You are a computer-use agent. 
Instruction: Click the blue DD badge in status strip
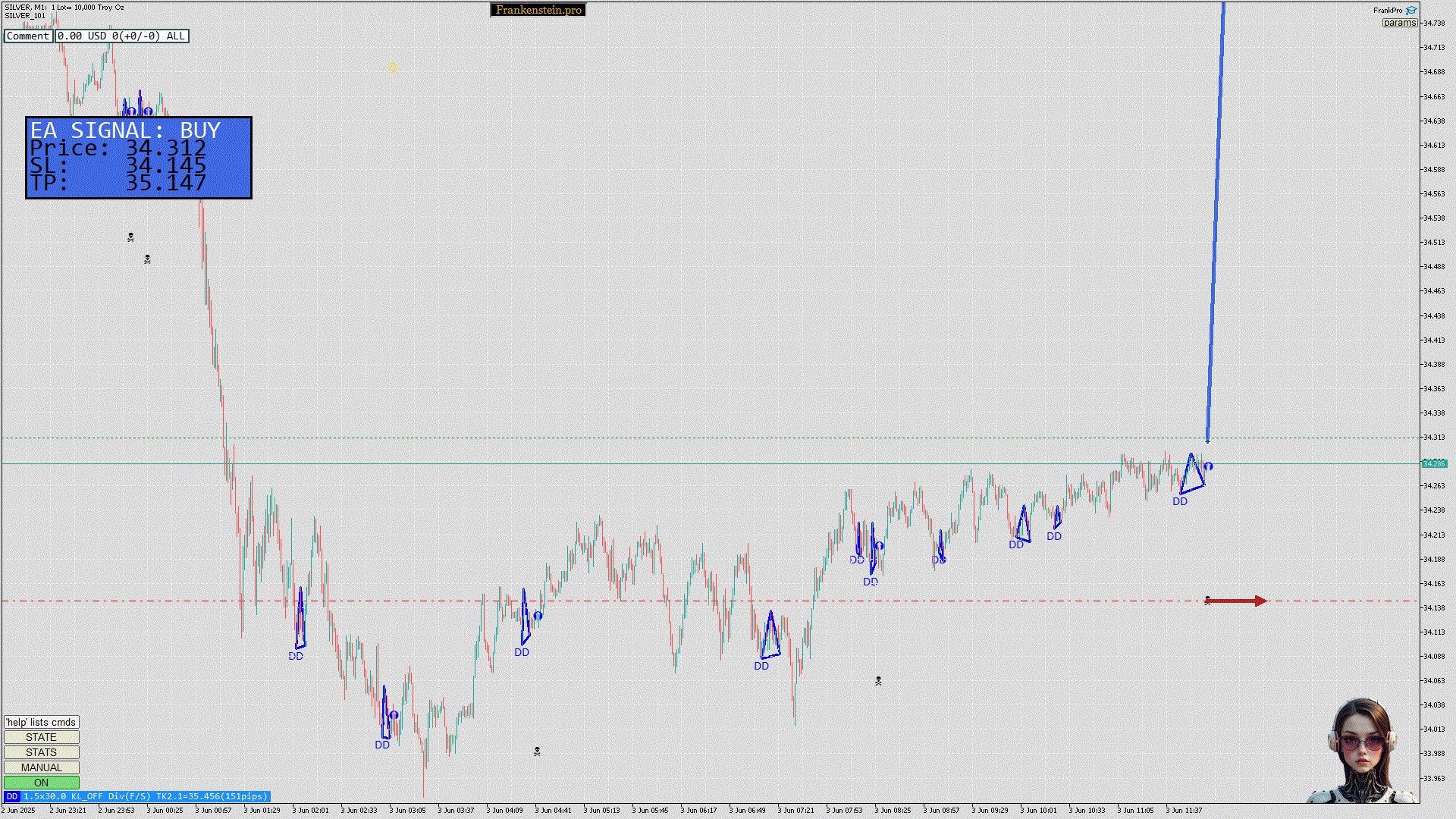tap(11, 796)
